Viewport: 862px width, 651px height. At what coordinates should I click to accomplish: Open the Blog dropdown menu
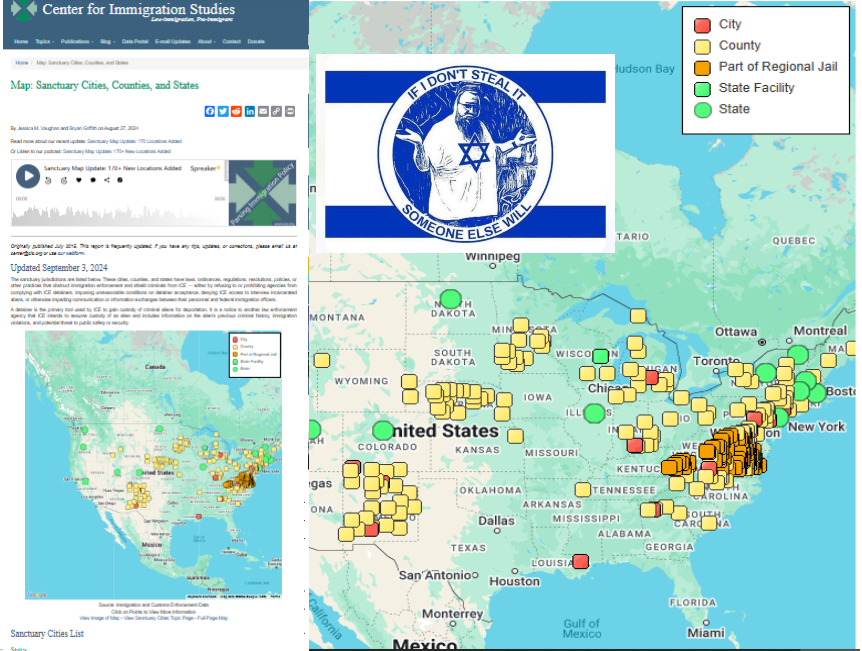pos(107,42)
